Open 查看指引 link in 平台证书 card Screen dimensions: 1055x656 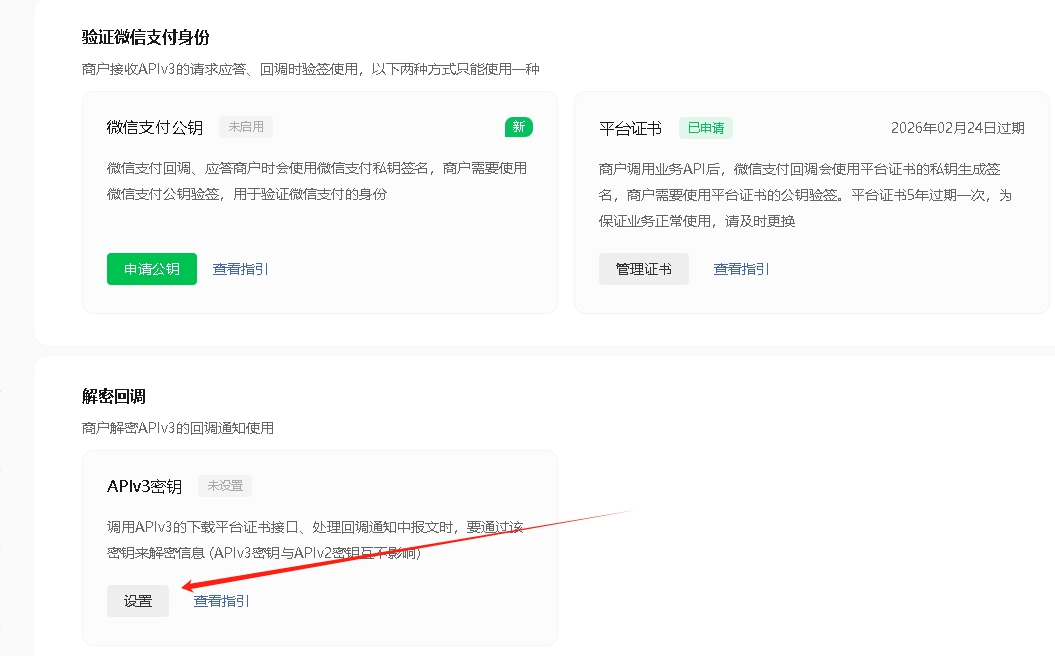click(x=741, y=269)
